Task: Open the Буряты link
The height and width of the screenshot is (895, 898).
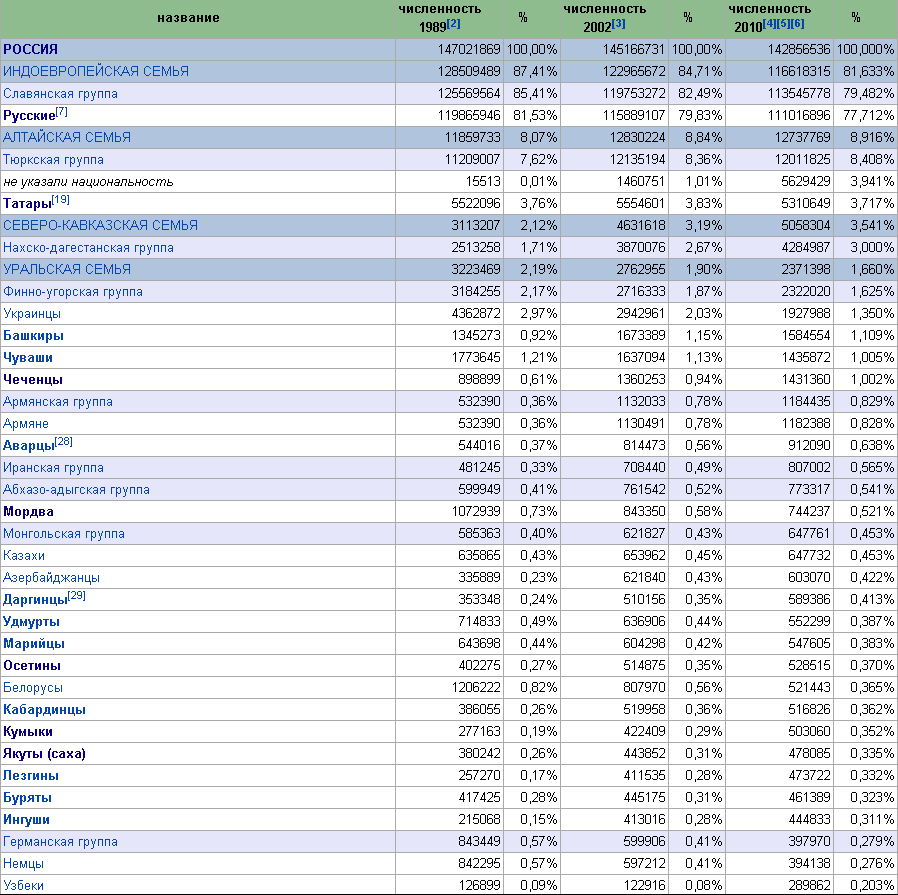Action: (x=27, y=798)
